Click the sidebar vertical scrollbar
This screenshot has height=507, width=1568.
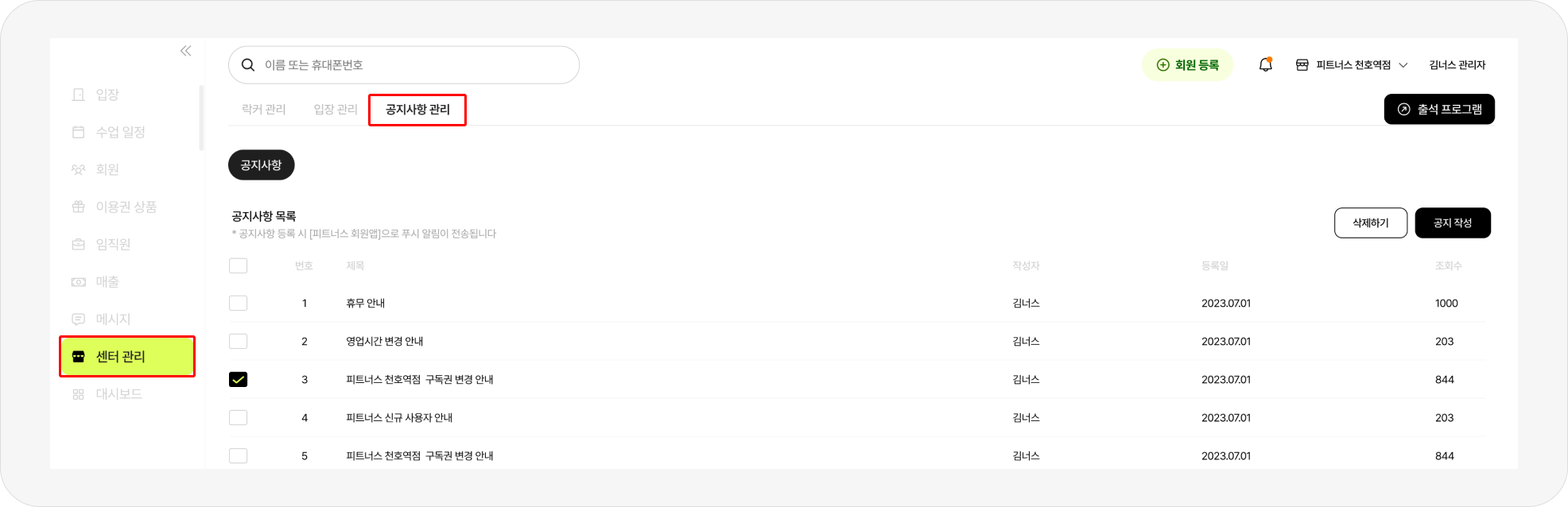(201, 118)
